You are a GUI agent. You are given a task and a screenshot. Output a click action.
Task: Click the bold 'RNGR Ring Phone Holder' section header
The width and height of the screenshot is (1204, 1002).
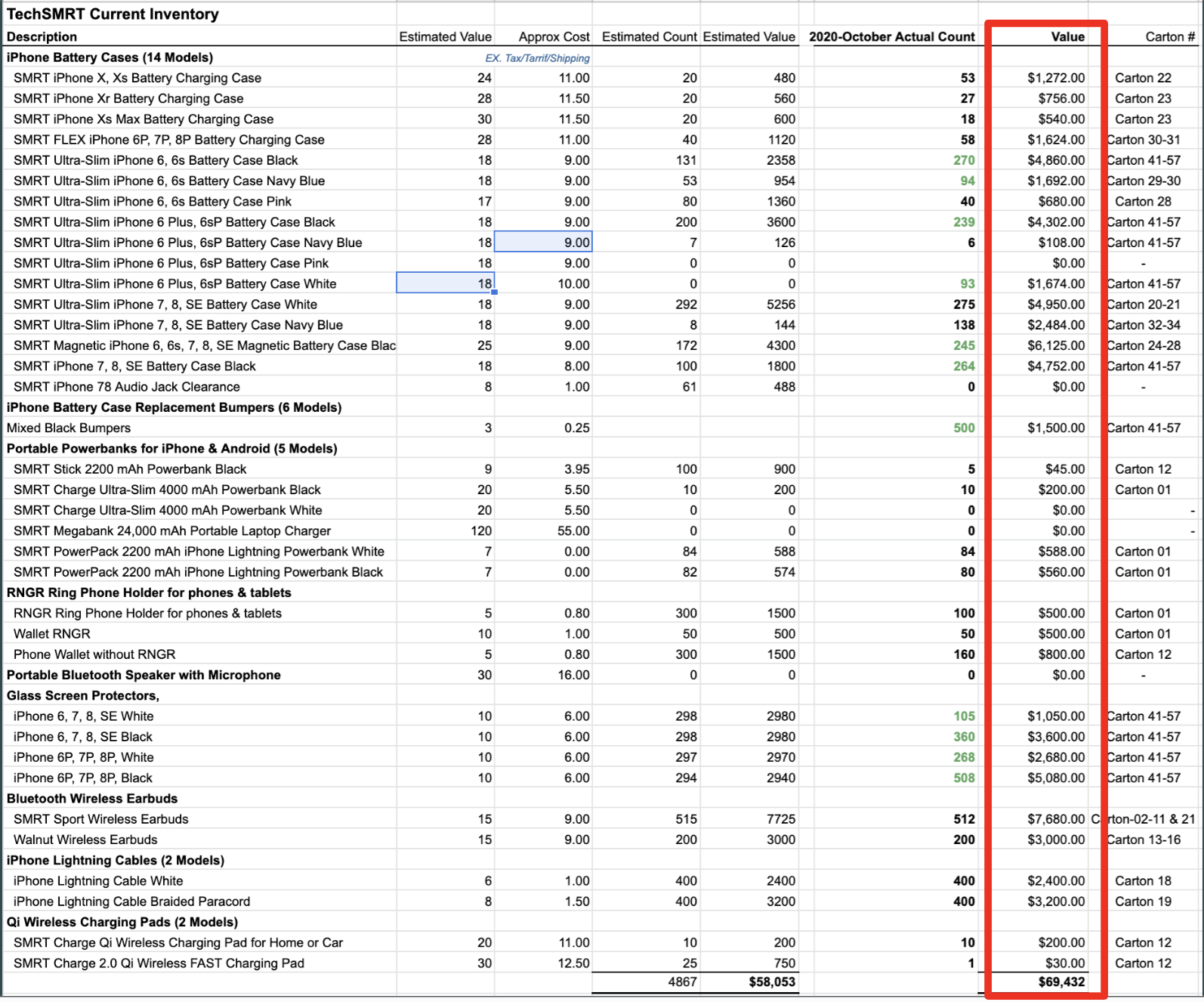click(149, 593)
